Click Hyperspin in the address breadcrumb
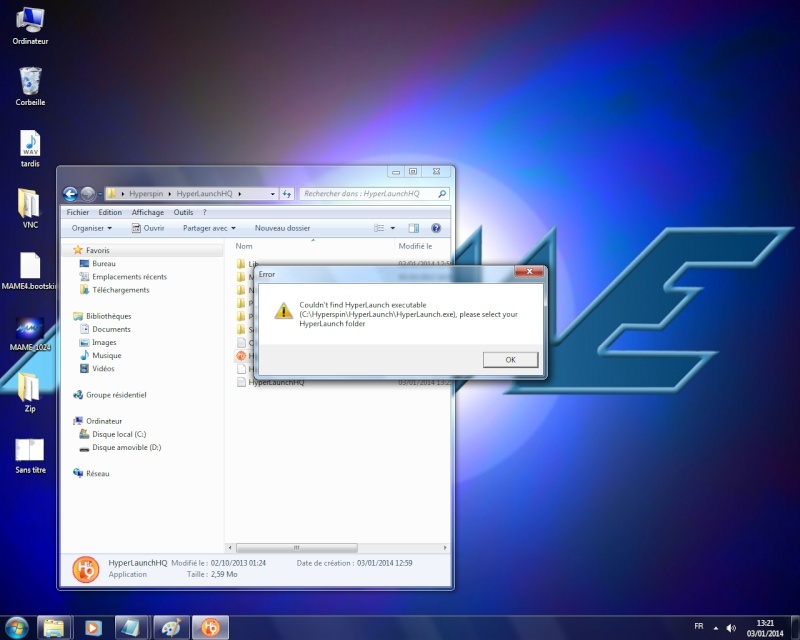The height and width of the screenshot is (640, 800). (x=146, y=194)
